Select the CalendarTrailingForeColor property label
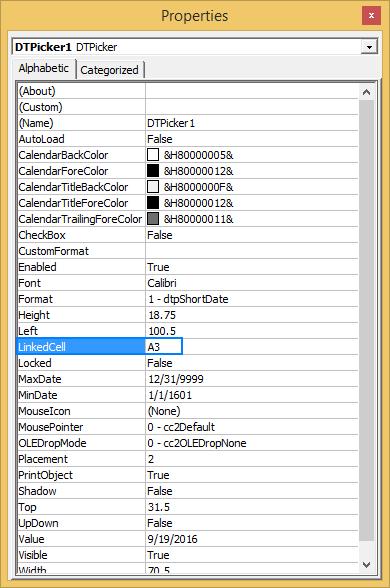390x588 pixels. [x=80, y=219]
